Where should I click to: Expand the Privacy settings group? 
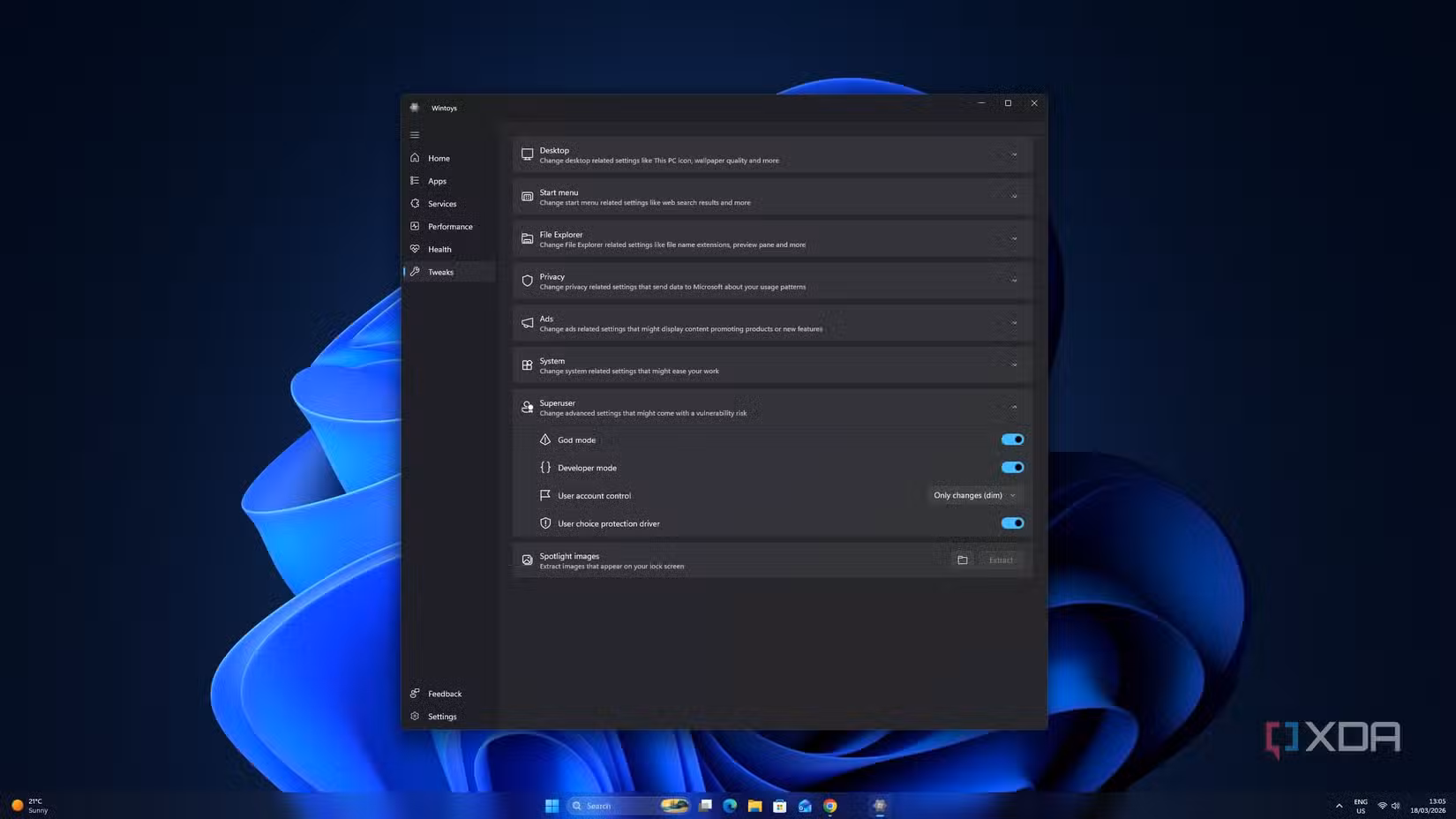point(772,281)
